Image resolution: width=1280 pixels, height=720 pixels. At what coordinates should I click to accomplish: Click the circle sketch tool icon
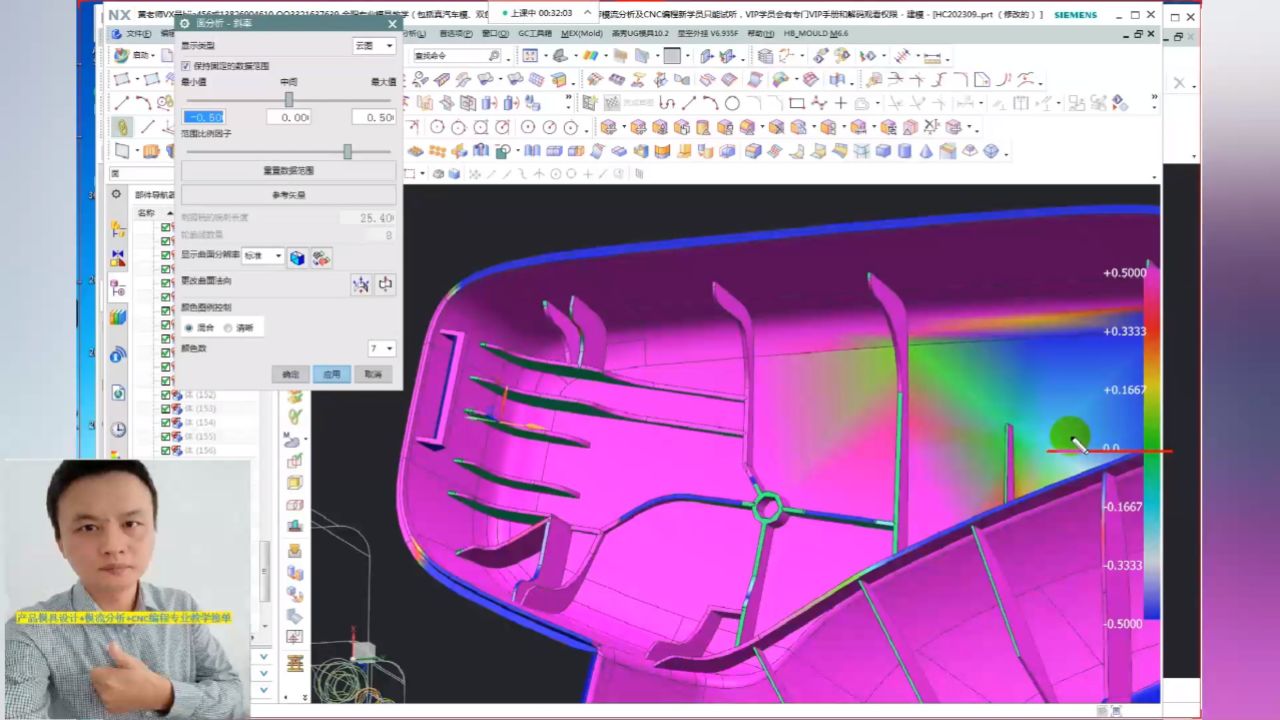tap(732, 103)
